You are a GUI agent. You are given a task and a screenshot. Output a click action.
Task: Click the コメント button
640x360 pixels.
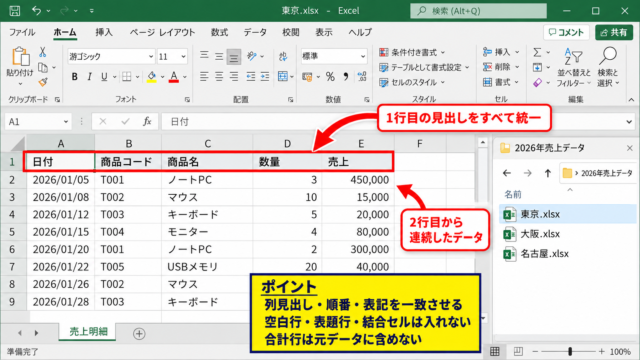click(566, 32)
